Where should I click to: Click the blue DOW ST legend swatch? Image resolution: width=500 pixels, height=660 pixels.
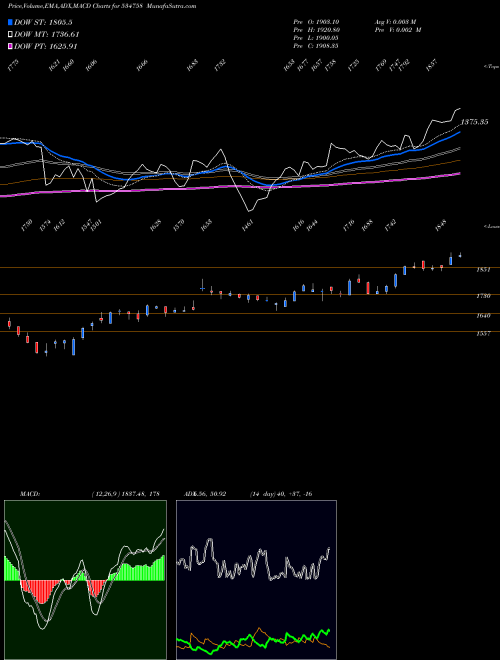click(x=11, y=22)
